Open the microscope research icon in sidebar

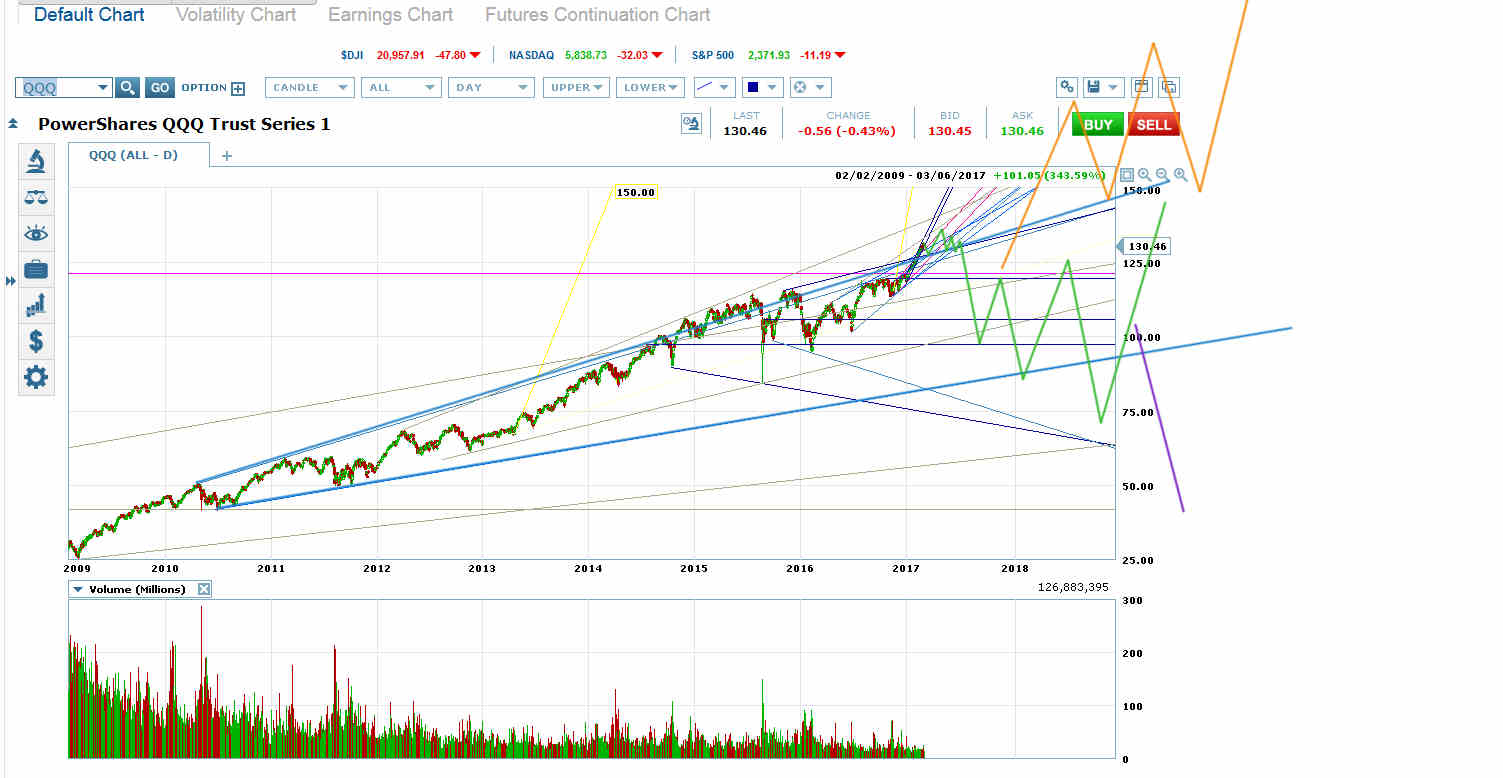tap(36, 161)
